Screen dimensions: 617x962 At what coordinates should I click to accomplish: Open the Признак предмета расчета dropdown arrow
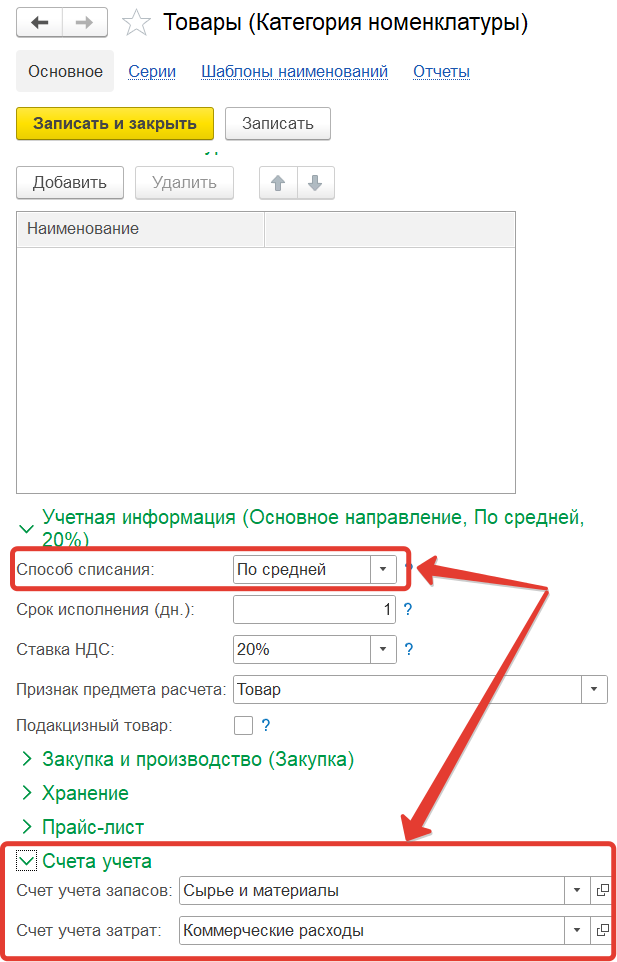click(x=594, y=689)
